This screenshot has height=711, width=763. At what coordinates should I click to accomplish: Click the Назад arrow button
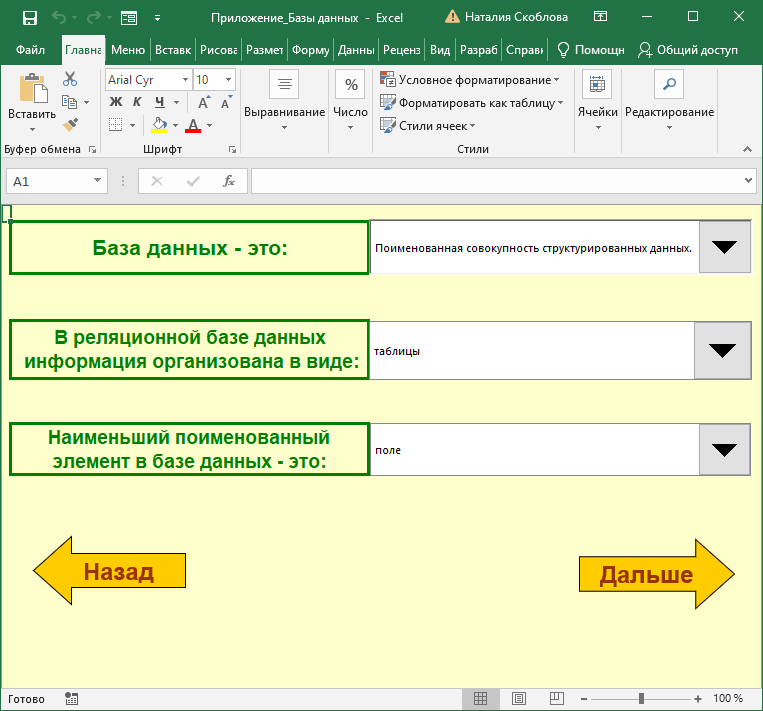click(109, 572)
